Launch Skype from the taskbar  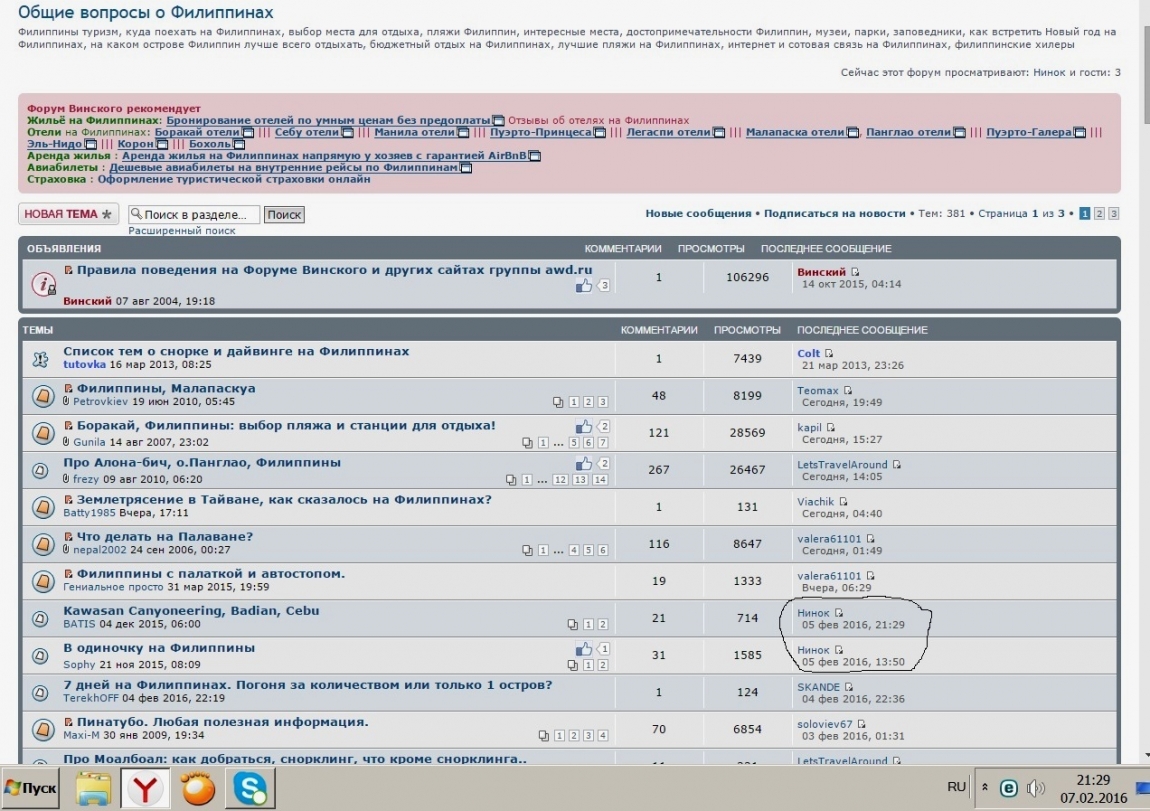point(248,788)
